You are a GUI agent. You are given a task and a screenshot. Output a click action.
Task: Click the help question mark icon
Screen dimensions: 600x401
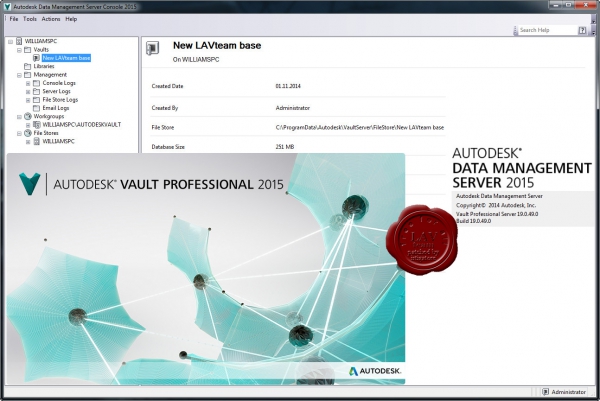[x=582, y=30]
